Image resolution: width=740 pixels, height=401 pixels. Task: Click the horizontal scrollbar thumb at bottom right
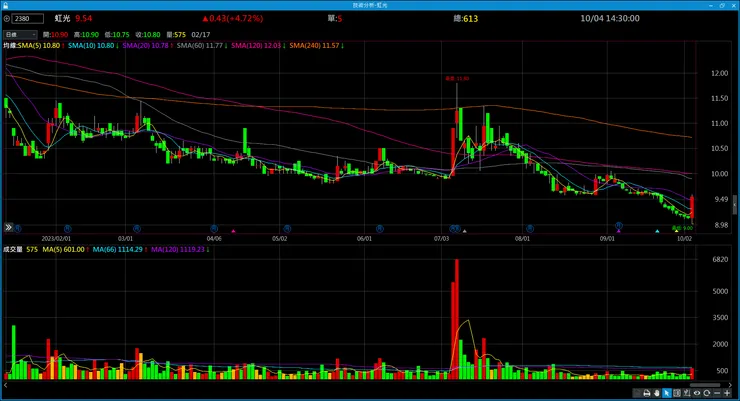coord(705,385)
